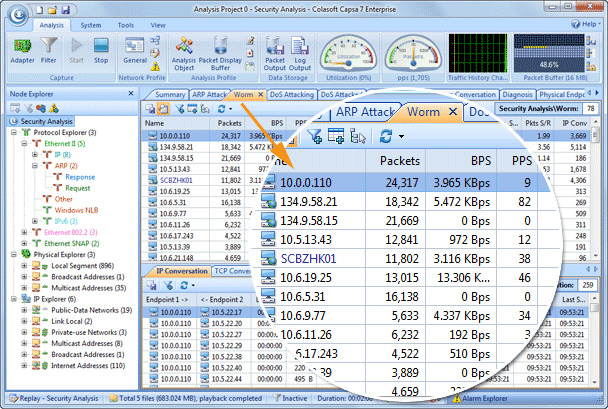Click the Save quick access icon
The image size is (608, 409).
[x=66, y=9]
